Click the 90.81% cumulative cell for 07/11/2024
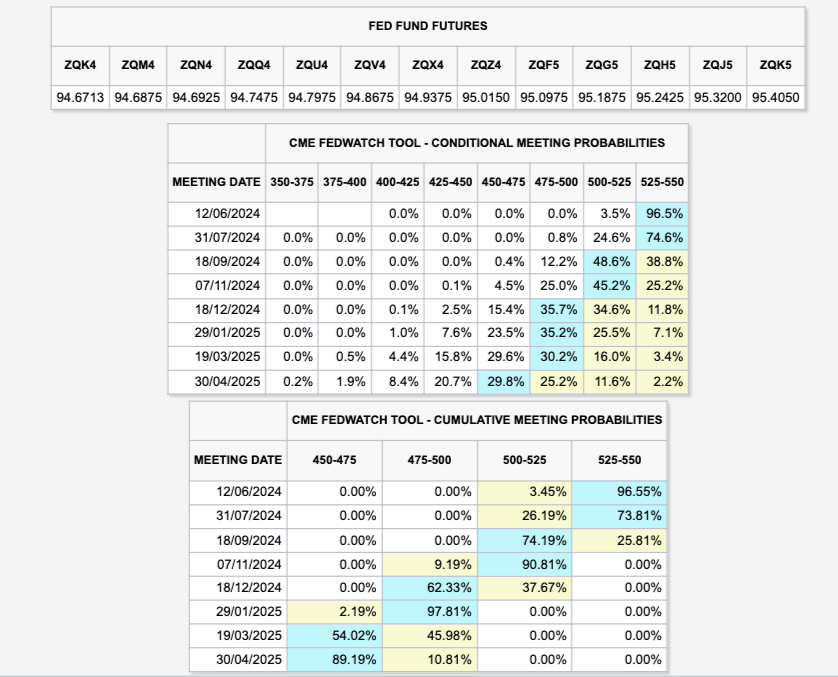 (524, 564)
